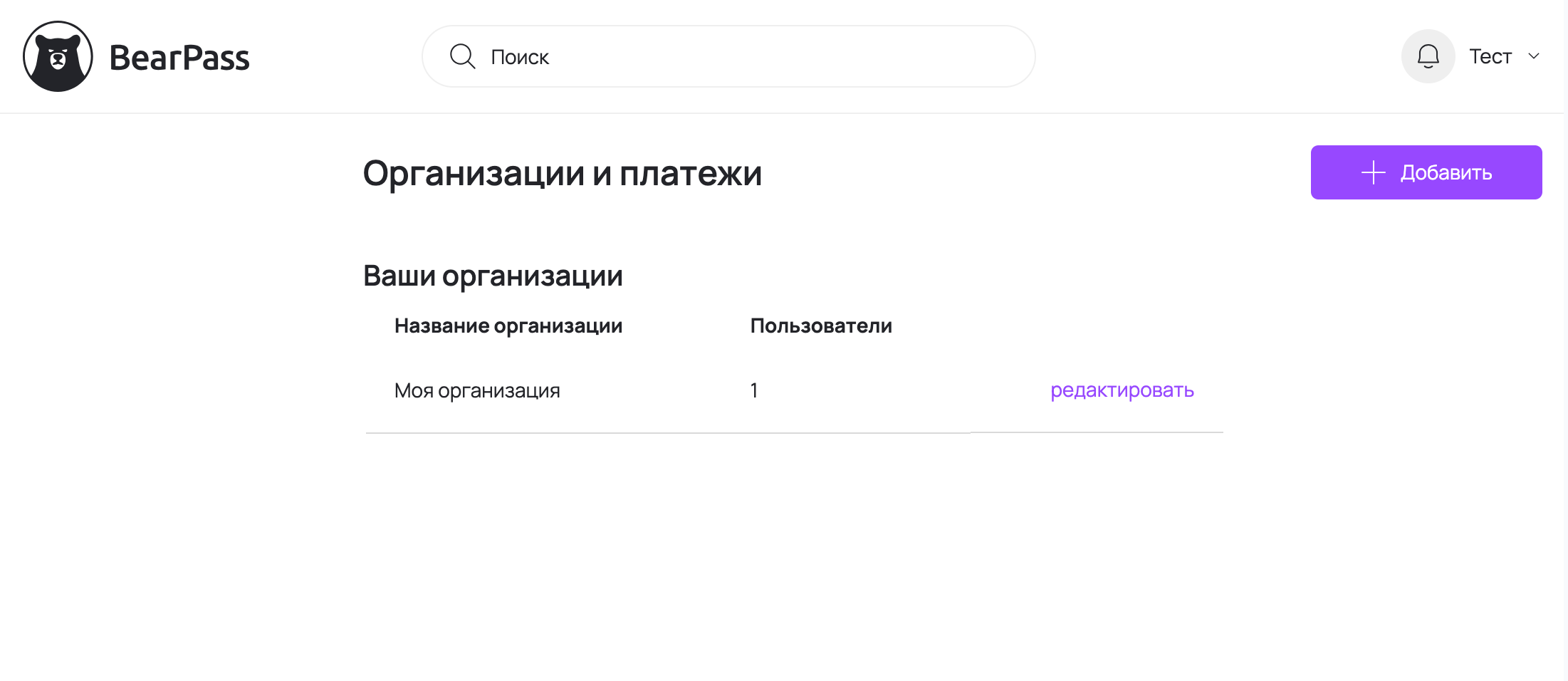
Task: Click the plus icon on Добавить button
Action: coord(1372,172)
